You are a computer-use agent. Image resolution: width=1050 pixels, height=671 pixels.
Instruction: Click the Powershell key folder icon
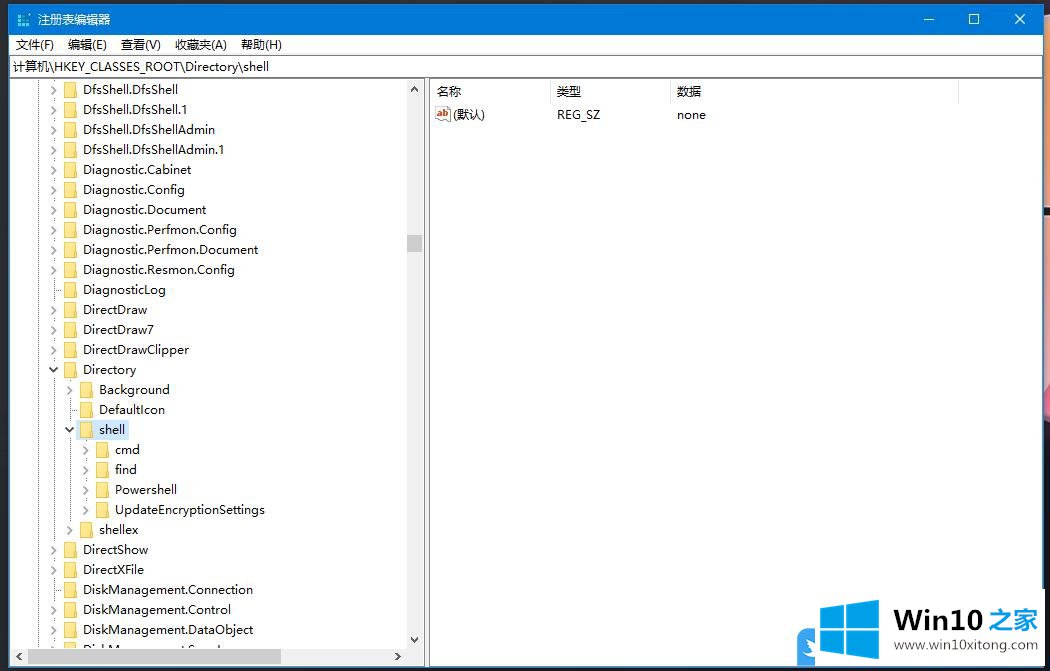[102, 490]
